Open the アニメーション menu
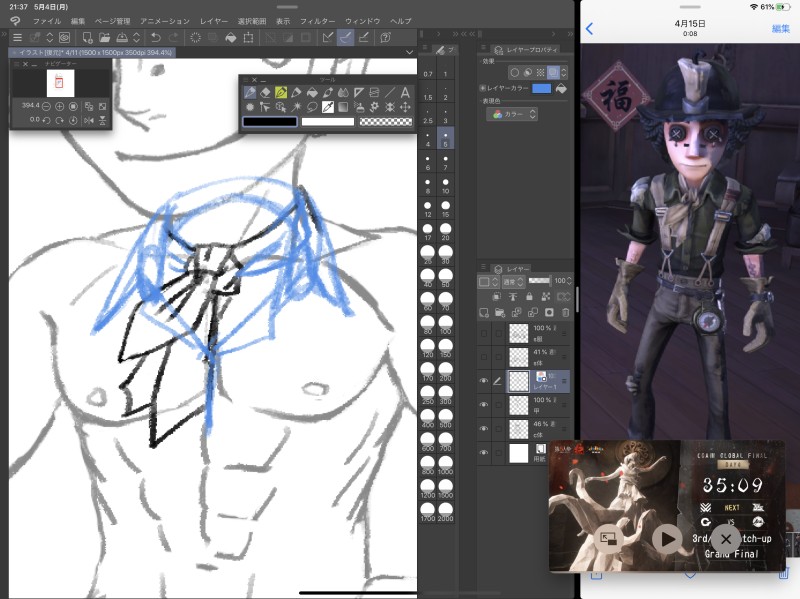800x599 pixels. point(165,21)
